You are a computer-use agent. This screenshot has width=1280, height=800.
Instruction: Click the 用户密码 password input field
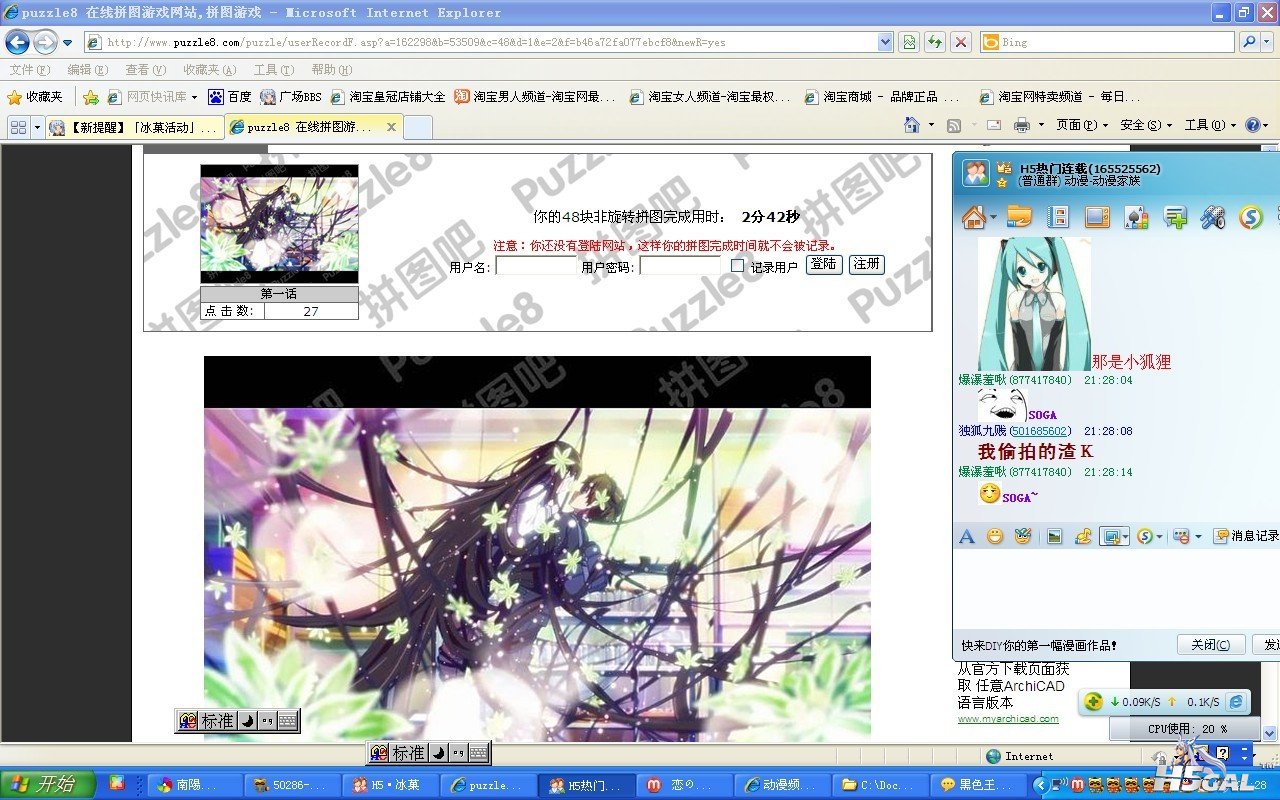(x=680, y=266)
